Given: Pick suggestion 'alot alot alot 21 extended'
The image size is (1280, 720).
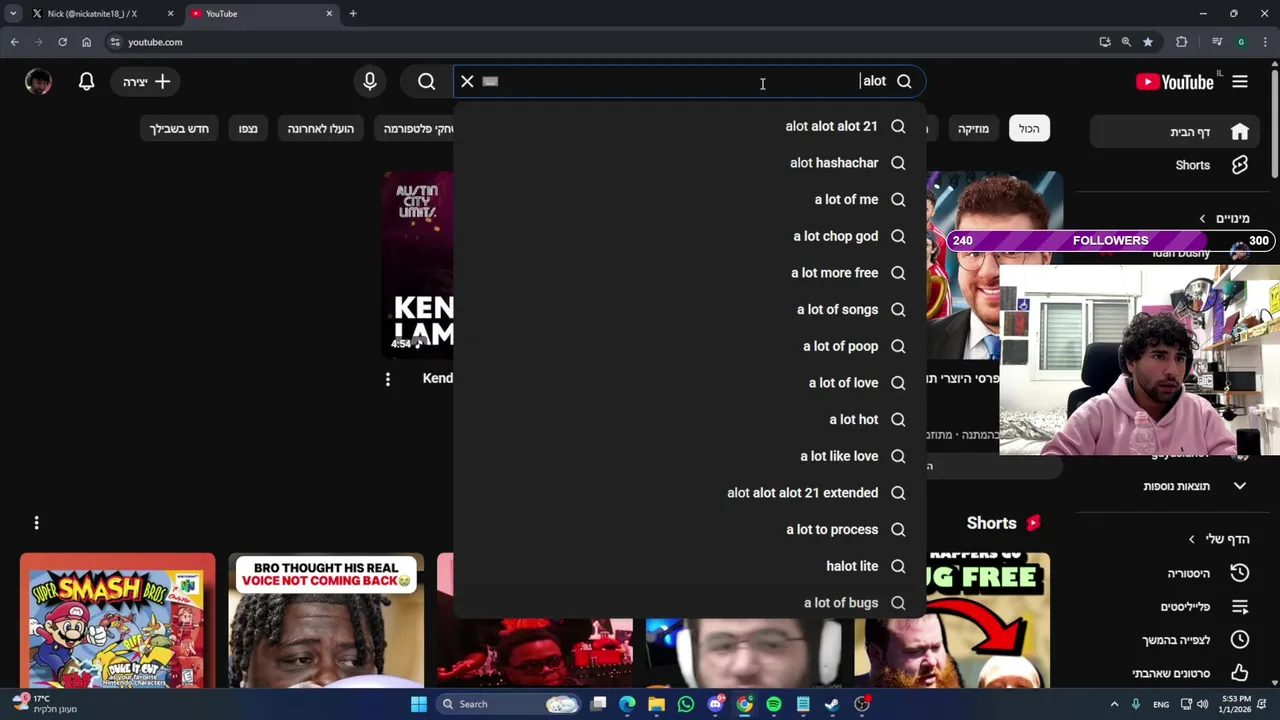Looking at the screenshot, I should [690, 493].
